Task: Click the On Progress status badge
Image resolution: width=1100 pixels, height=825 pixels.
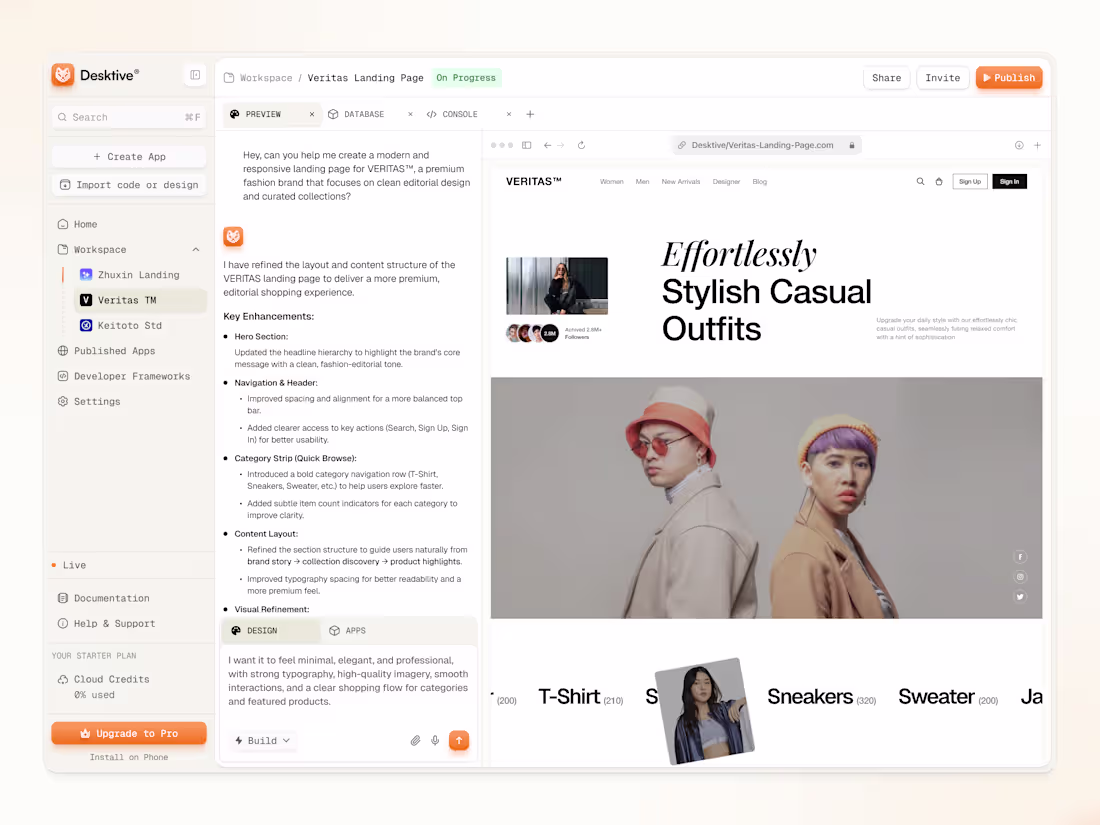Action: (466, 78)
